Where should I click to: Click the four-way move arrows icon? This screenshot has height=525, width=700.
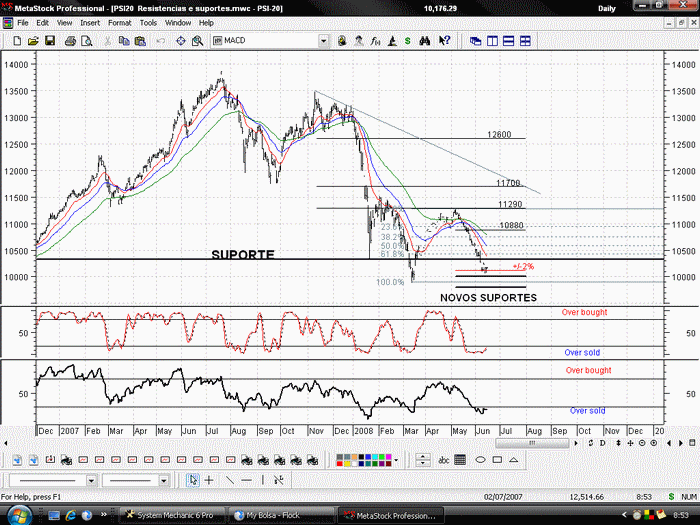click(630, 443)
